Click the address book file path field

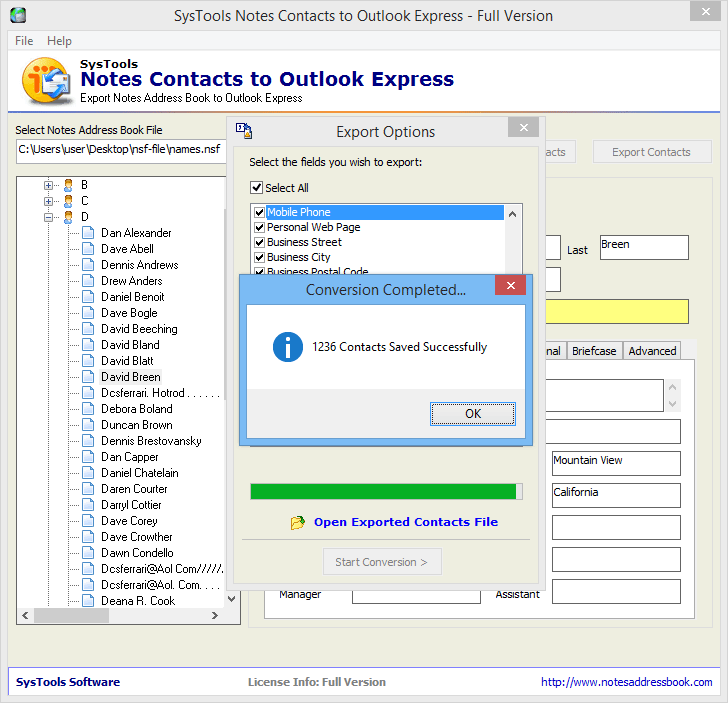[x=121, y=151]
